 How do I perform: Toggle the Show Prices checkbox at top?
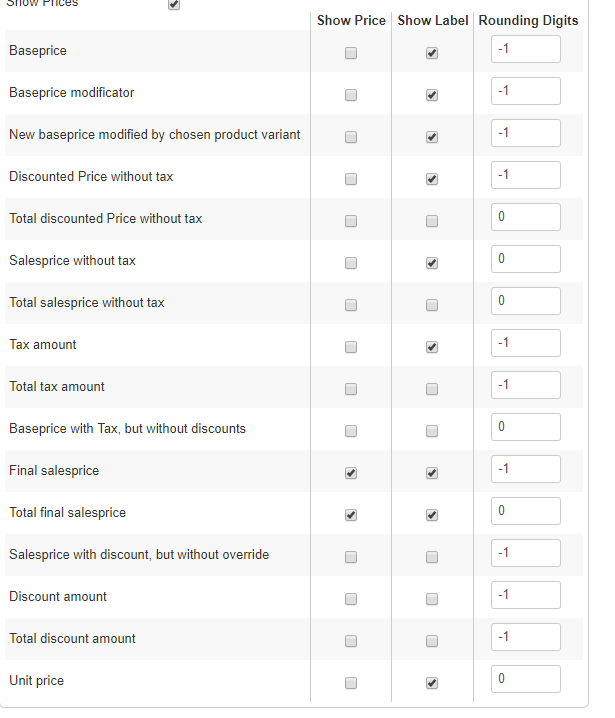pyautogui.click(x=174, y=5)
